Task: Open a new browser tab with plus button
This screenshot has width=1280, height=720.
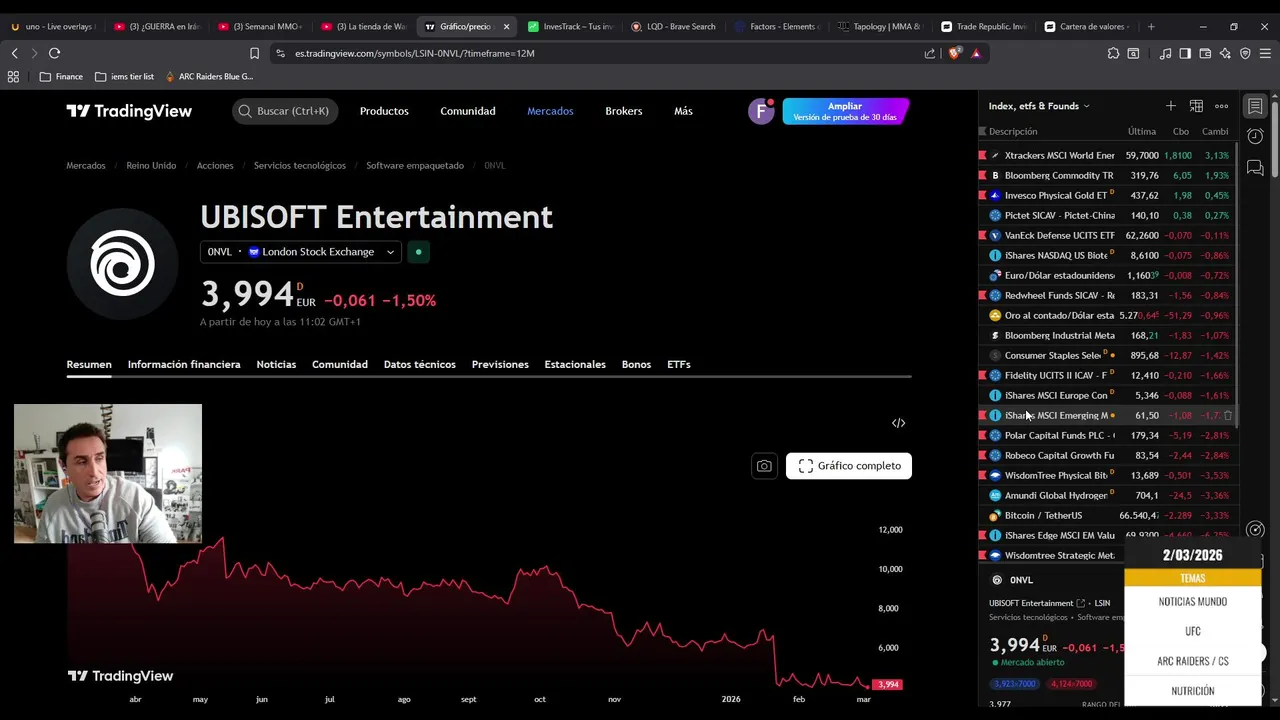Action: click(1151, 26)
